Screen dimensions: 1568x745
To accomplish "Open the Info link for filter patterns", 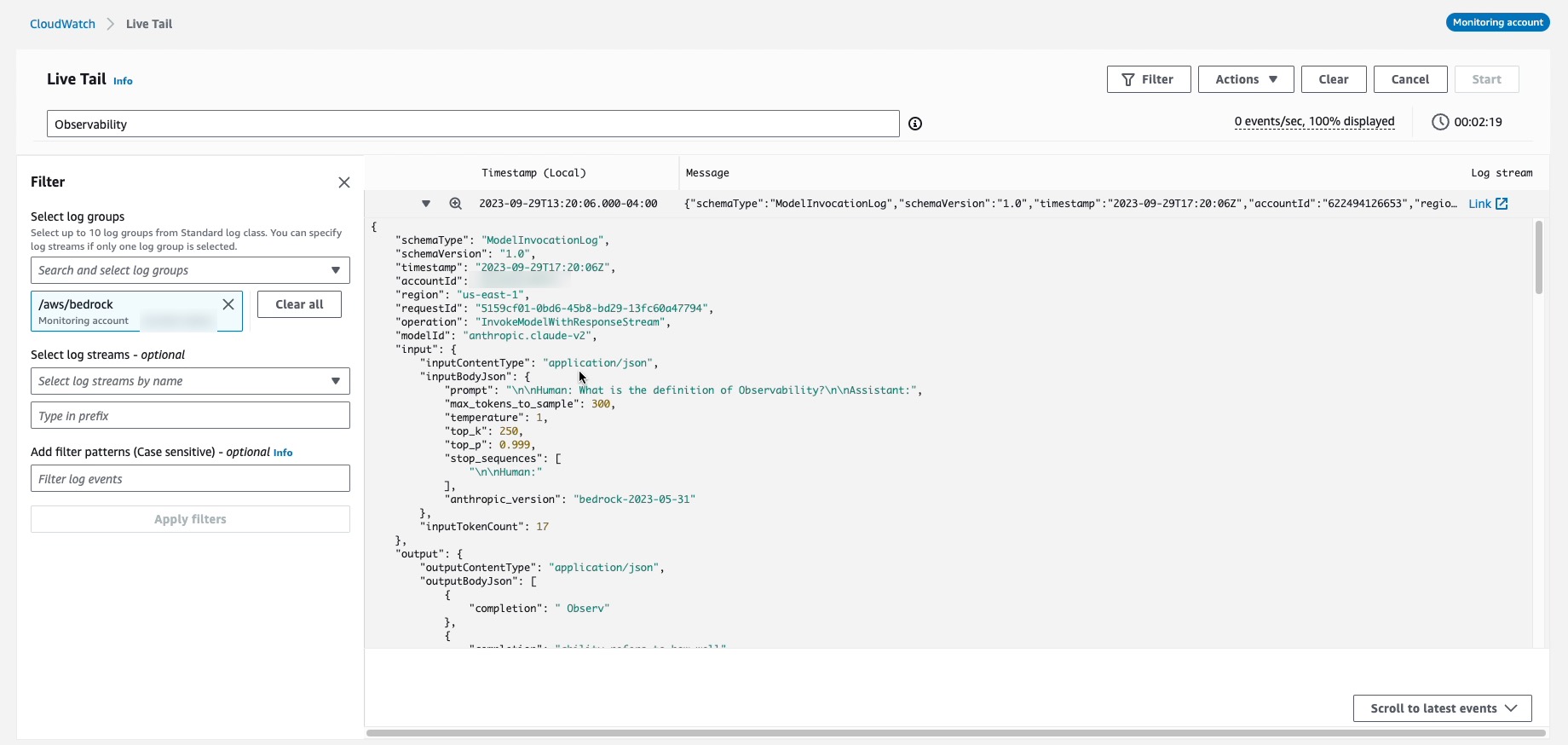I will [x=283, y=453].
